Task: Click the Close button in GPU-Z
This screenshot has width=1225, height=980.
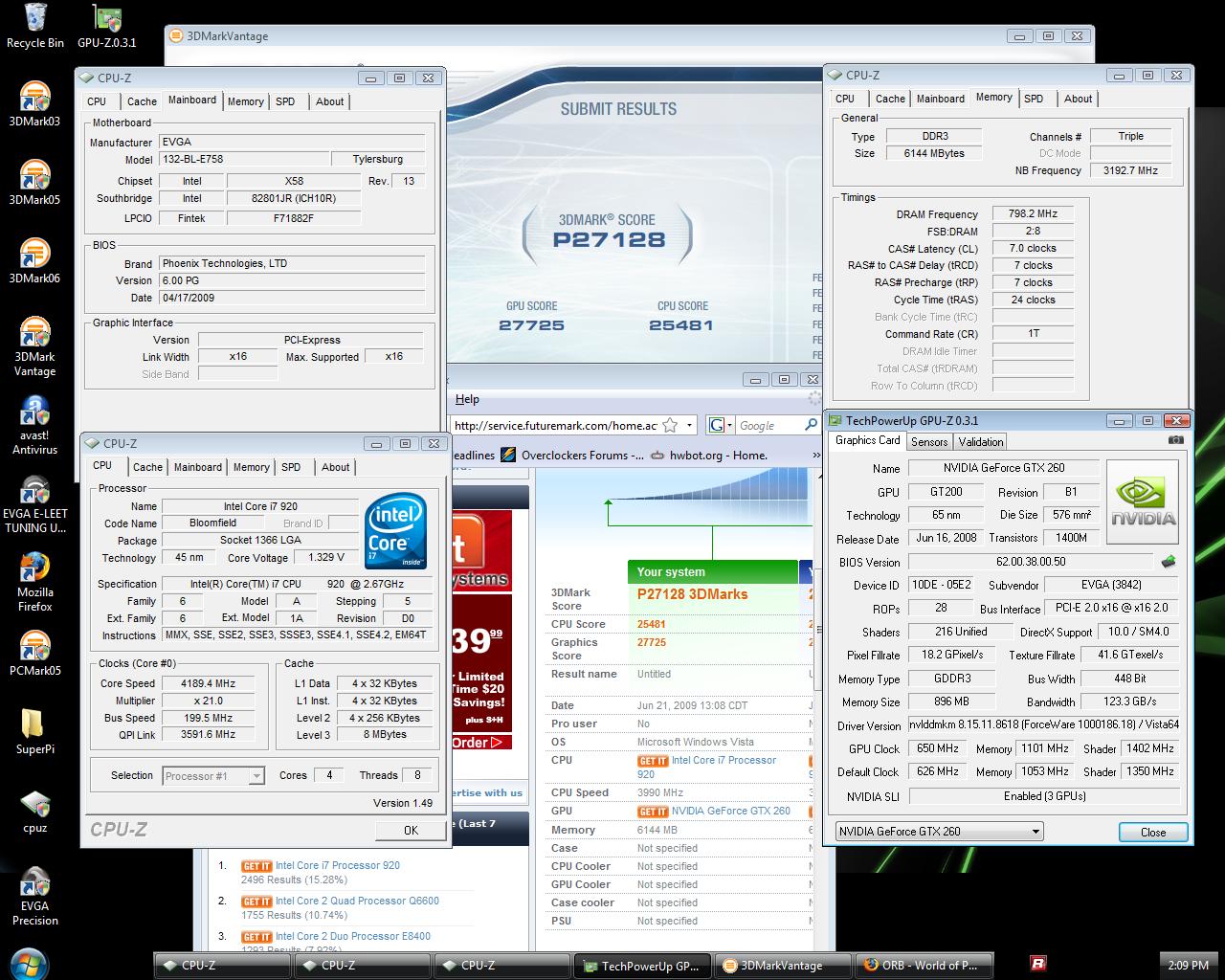Action: [x=1153, y=832]
